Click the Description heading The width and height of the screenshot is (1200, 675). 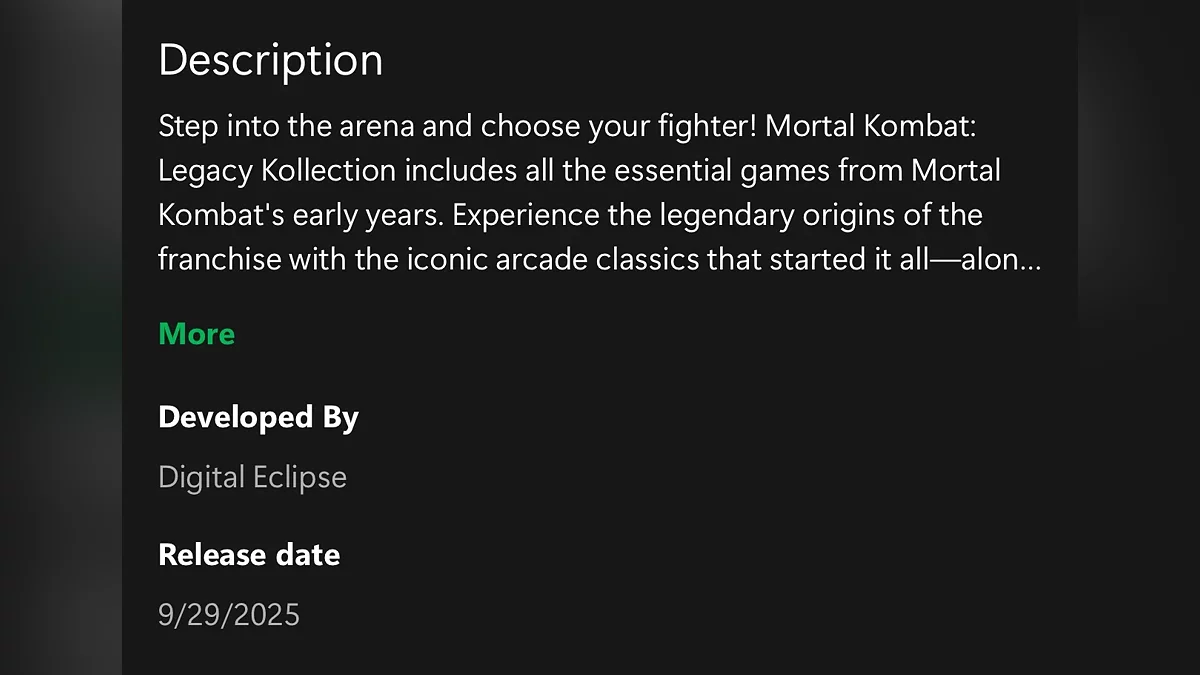(270, 60)
